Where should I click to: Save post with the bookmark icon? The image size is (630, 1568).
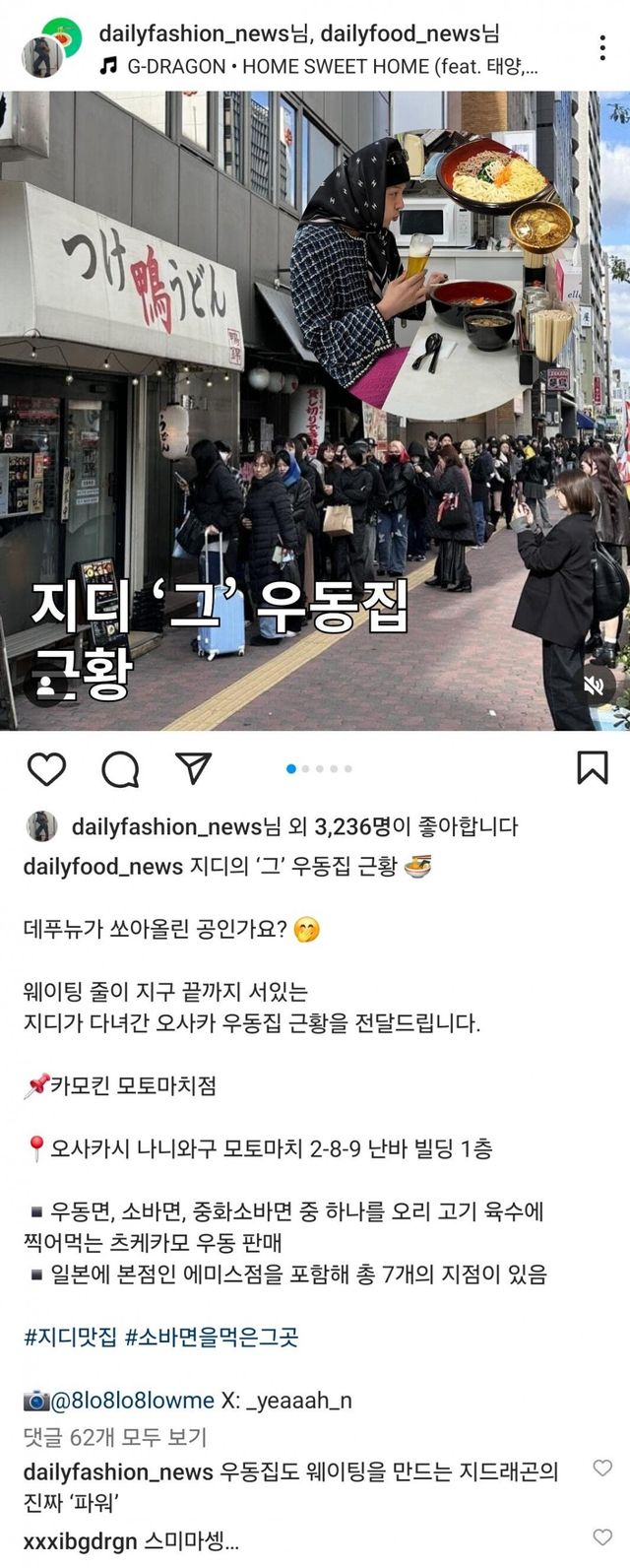[x=592, y=767]
